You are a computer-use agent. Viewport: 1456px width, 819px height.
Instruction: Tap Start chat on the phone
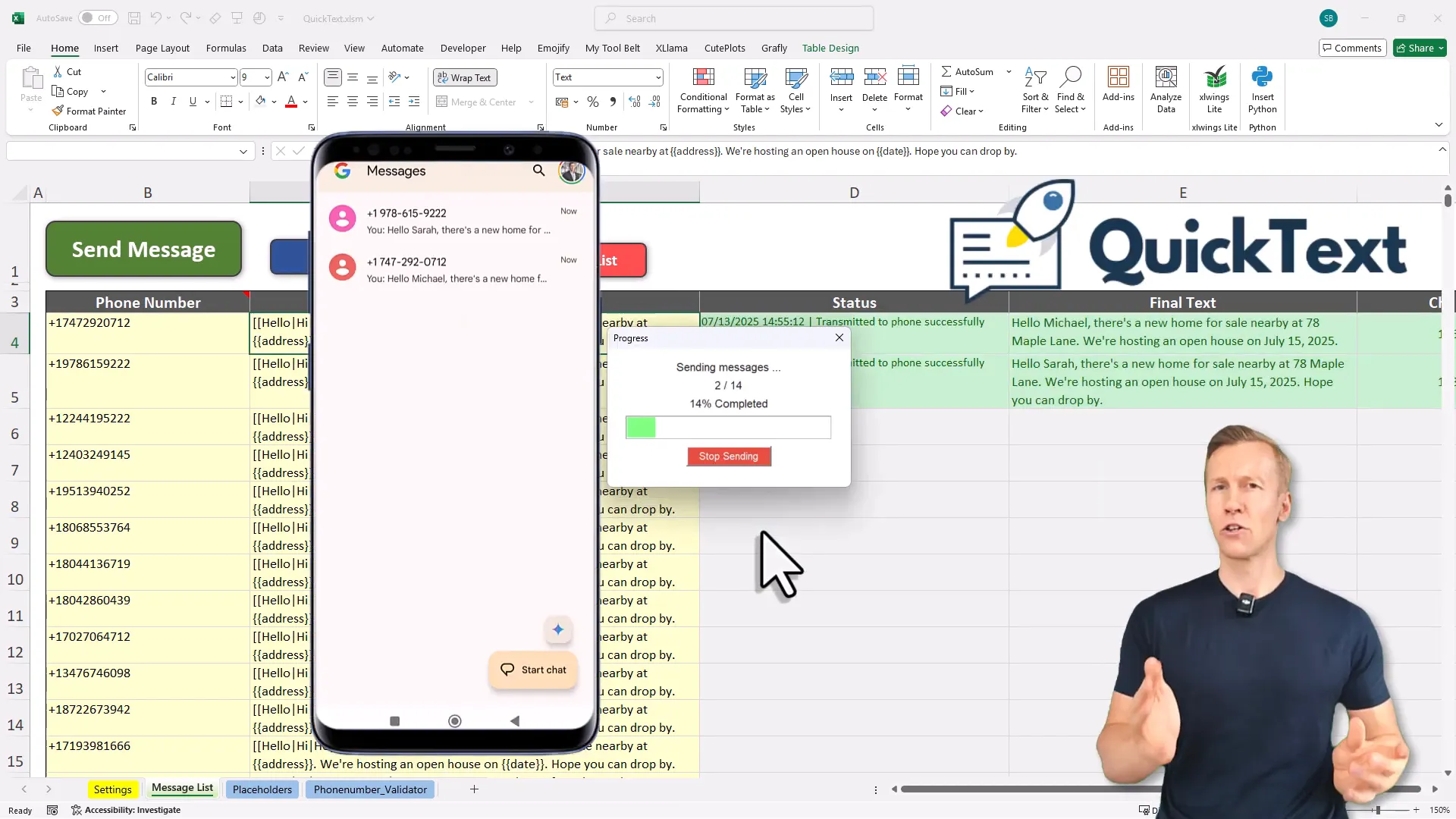533,670
